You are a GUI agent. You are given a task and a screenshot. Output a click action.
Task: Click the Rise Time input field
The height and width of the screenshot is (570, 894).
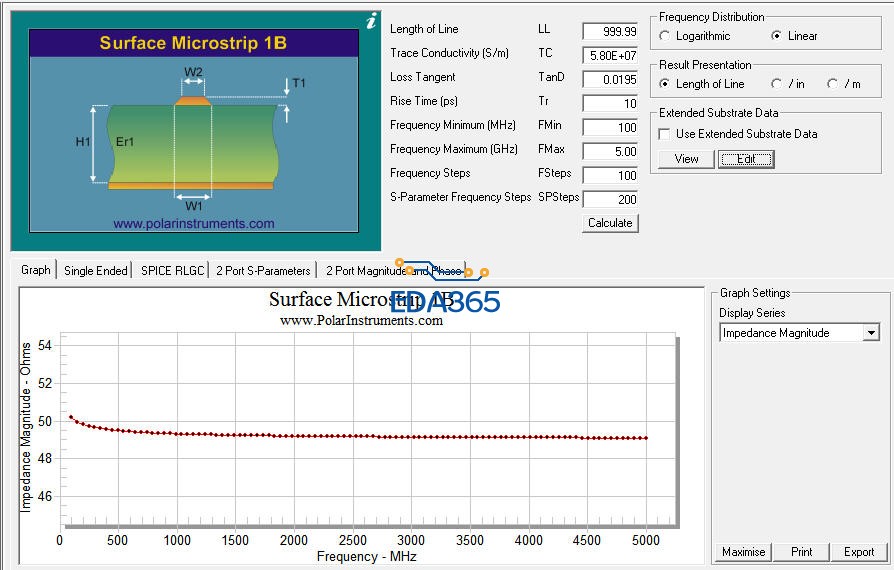(610, 103)
